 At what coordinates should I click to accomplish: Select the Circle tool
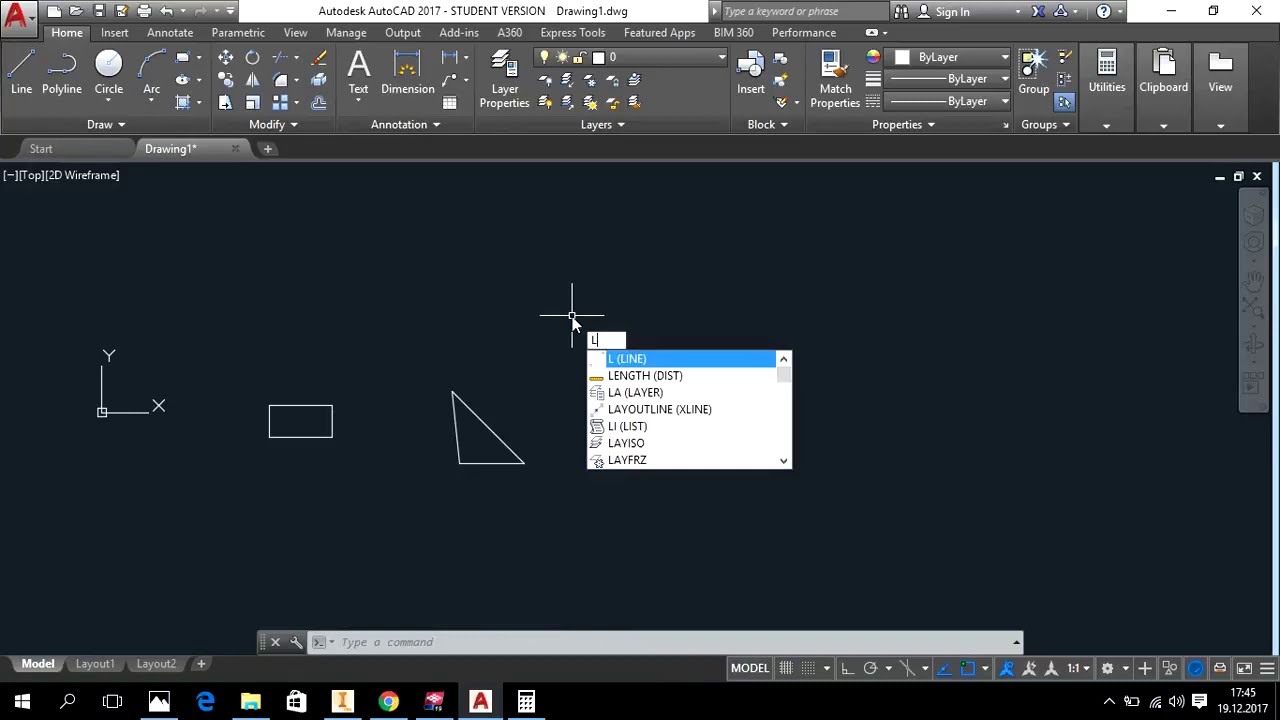point(109,74)
